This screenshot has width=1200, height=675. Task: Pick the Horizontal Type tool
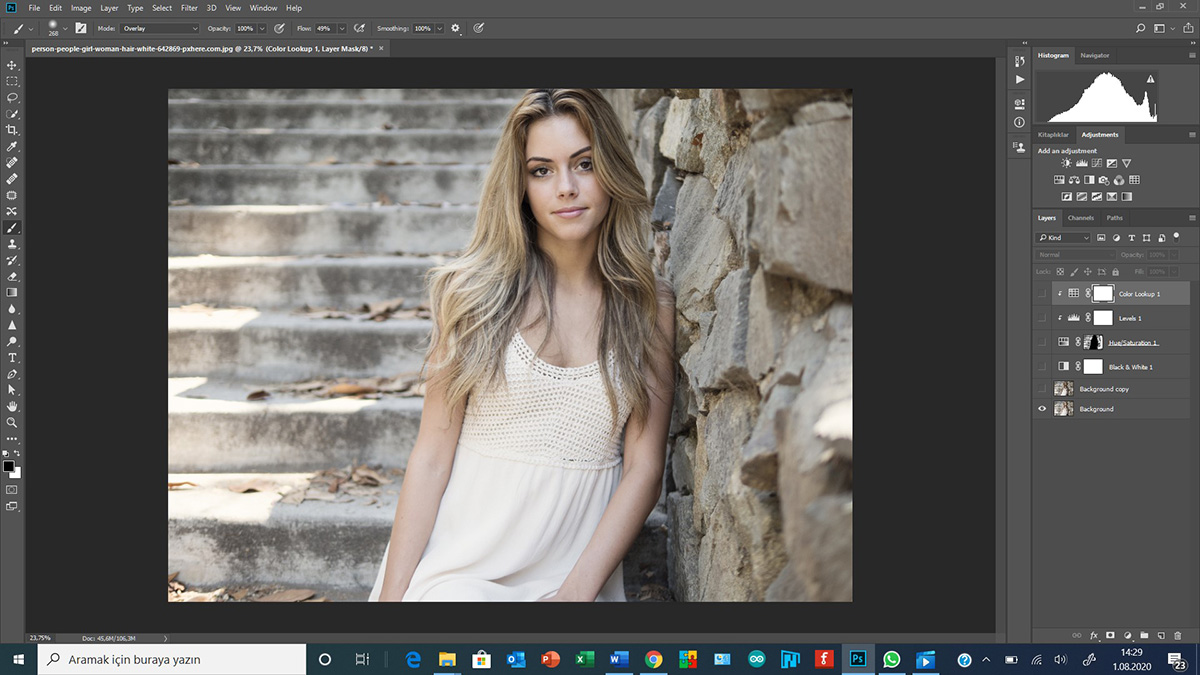(12, 357)
